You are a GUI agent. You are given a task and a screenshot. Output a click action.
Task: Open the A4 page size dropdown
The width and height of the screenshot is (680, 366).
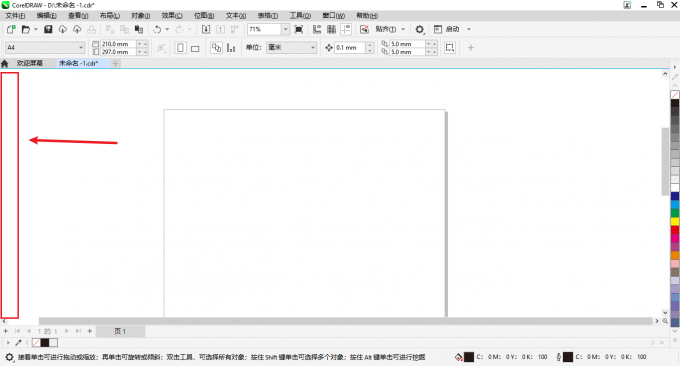pos(81,48)
